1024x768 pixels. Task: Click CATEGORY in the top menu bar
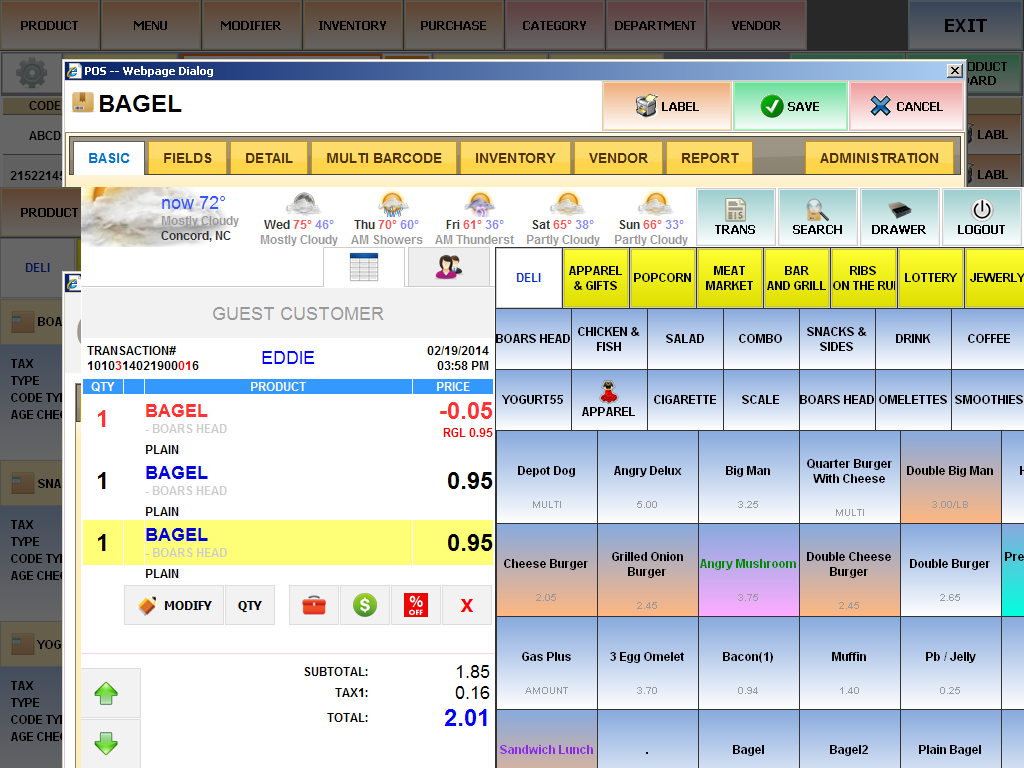pos(554,25)
